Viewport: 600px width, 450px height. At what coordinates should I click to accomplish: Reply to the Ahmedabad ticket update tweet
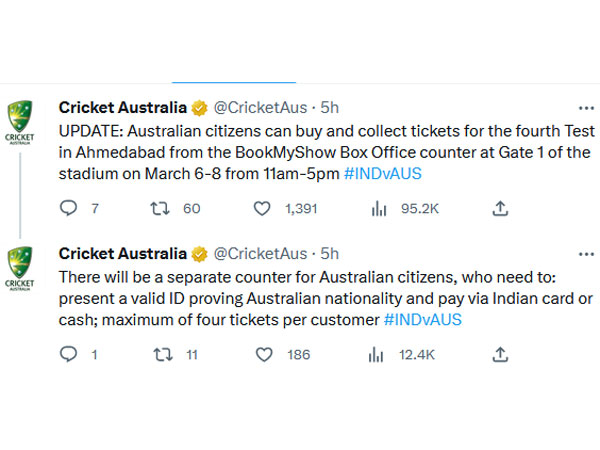coord(69,208)
